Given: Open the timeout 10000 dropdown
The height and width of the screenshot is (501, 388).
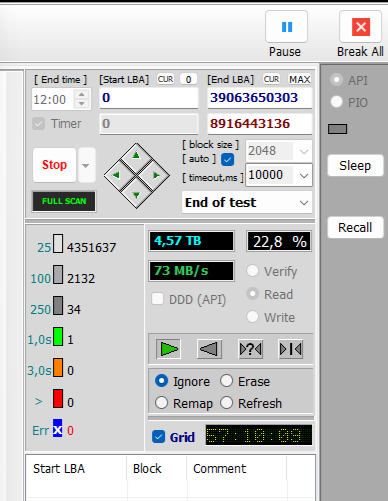Looking at the screenshot, I should pos(304,175).
